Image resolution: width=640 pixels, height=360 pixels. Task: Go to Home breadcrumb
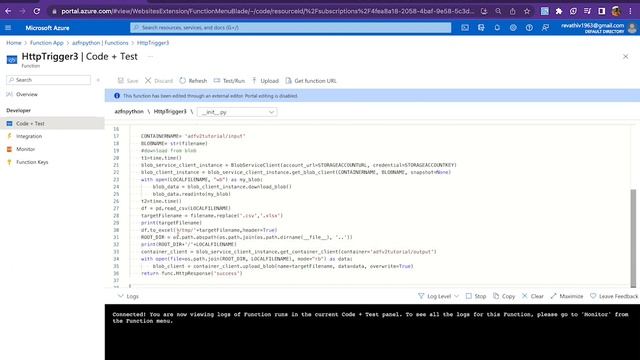coord(13,43)
